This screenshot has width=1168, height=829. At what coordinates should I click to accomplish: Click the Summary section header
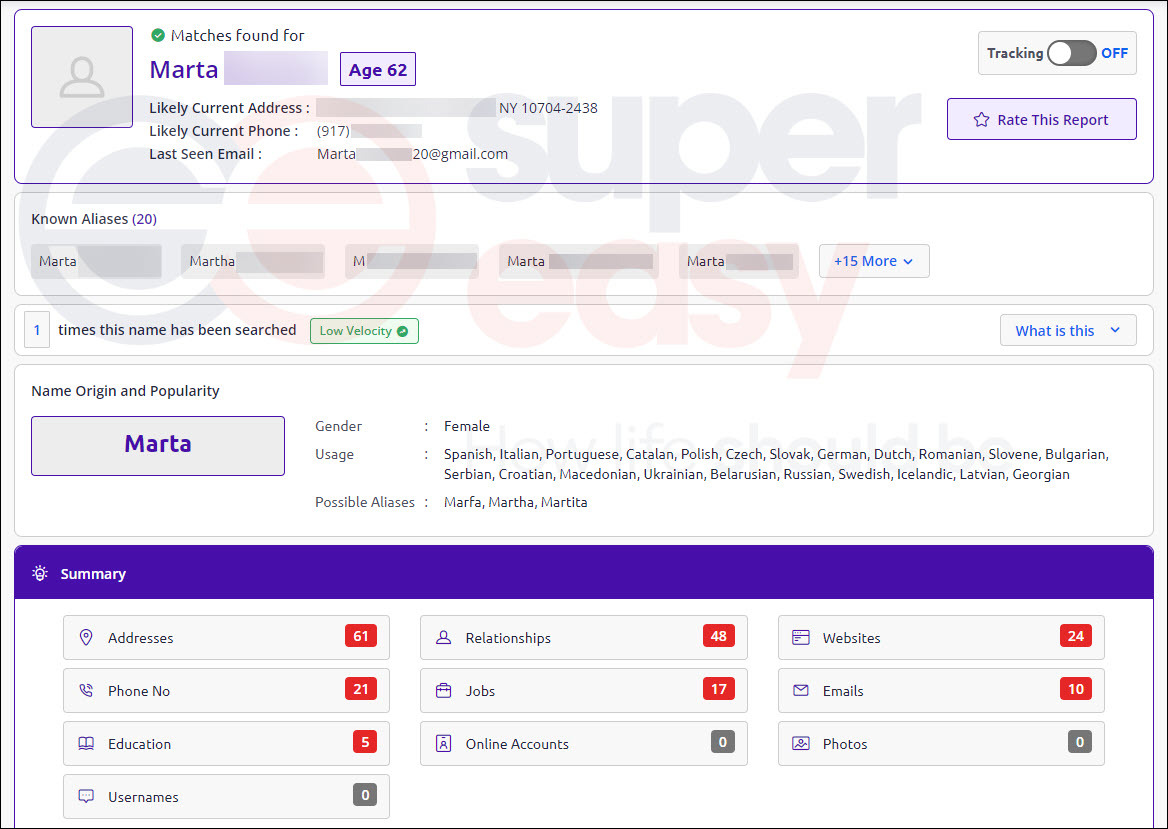(x=584, y=573)
